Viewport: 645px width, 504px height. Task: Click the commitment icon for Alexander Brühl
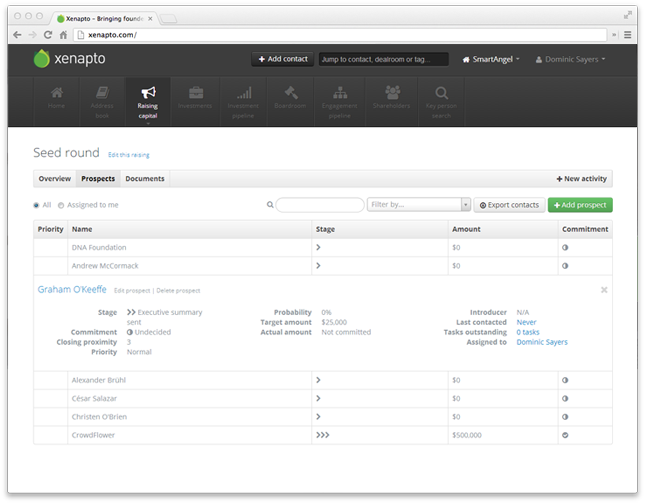pyautogui.click(x=565, y=380)
